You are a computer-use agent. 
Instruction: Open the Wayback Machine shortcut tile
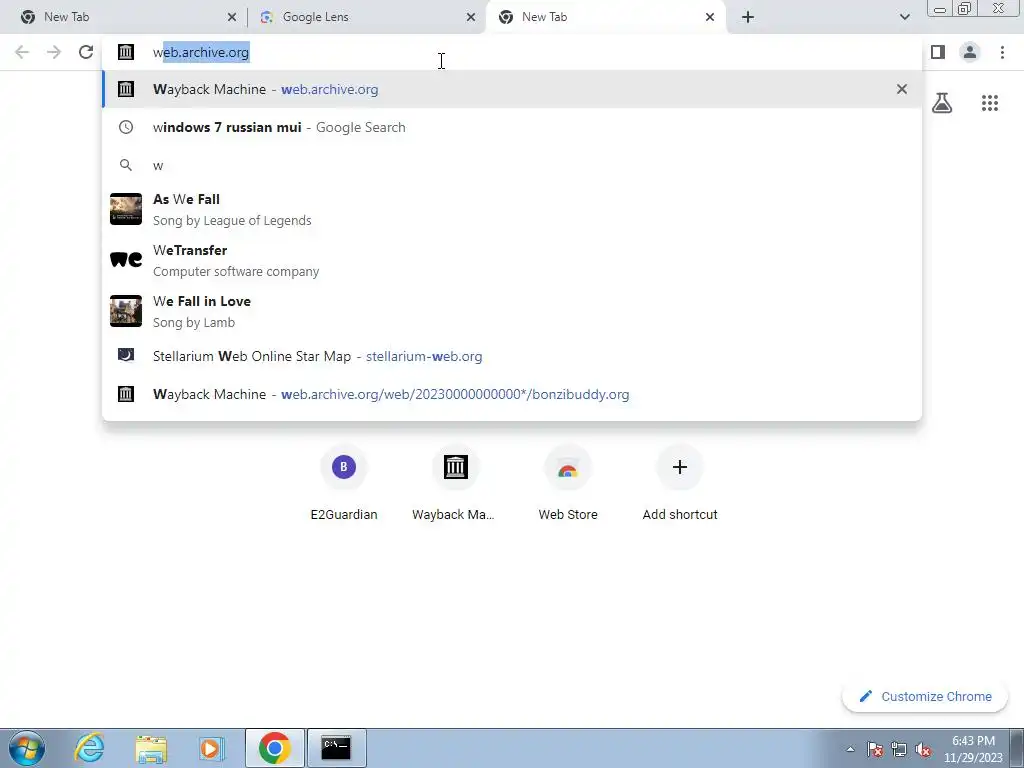point(455,483)
